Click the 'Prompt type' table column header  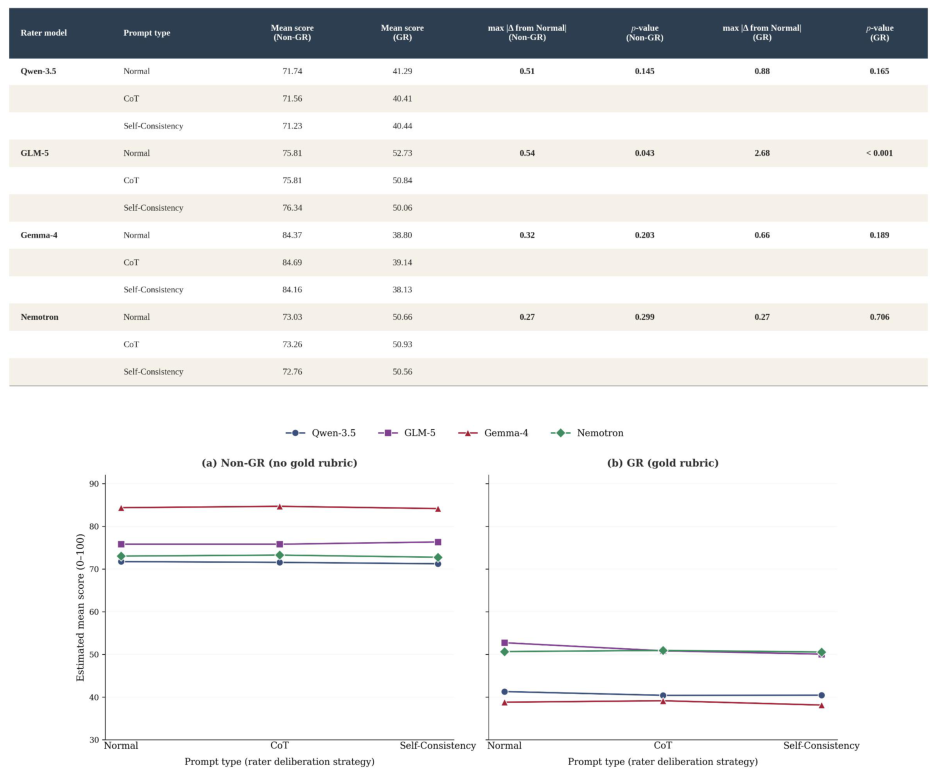click(x=147, y=33)
